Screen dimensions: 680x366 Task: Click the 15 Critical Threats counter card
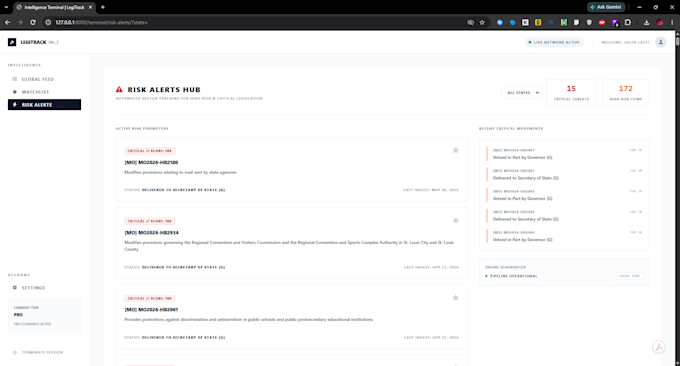point(571,92)
